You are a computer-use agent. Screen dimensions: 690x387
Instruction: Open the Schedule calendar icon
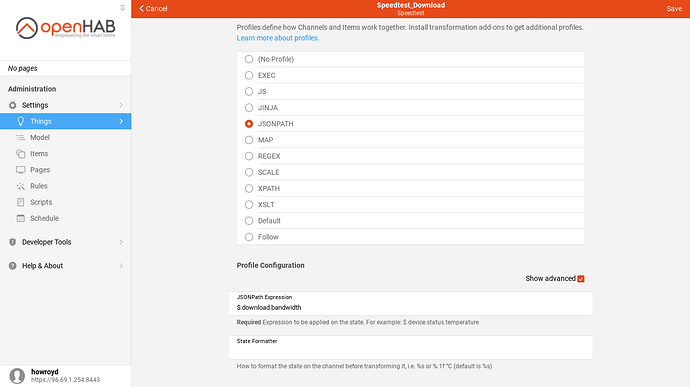pyautogui.click(x=21, y=218)
